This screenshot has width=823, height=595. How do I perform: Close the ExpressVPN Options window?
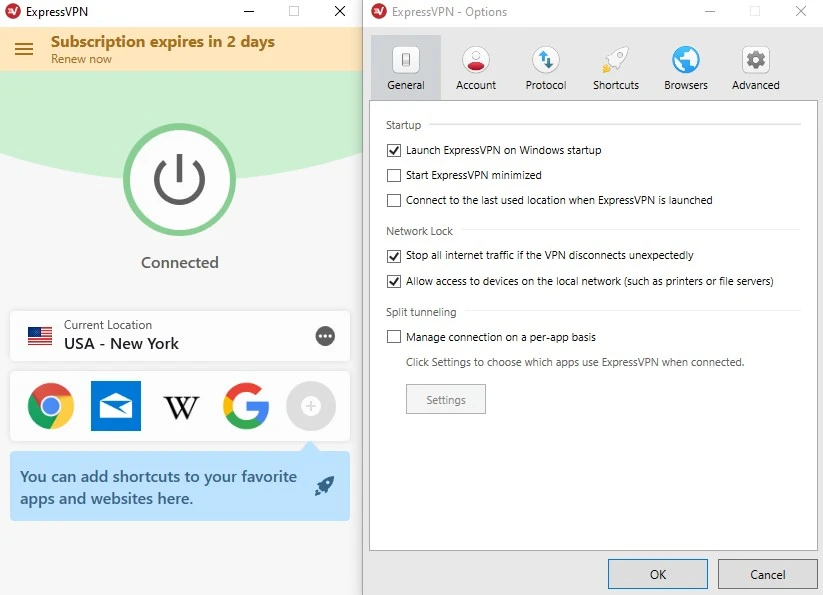click(800, 11)
